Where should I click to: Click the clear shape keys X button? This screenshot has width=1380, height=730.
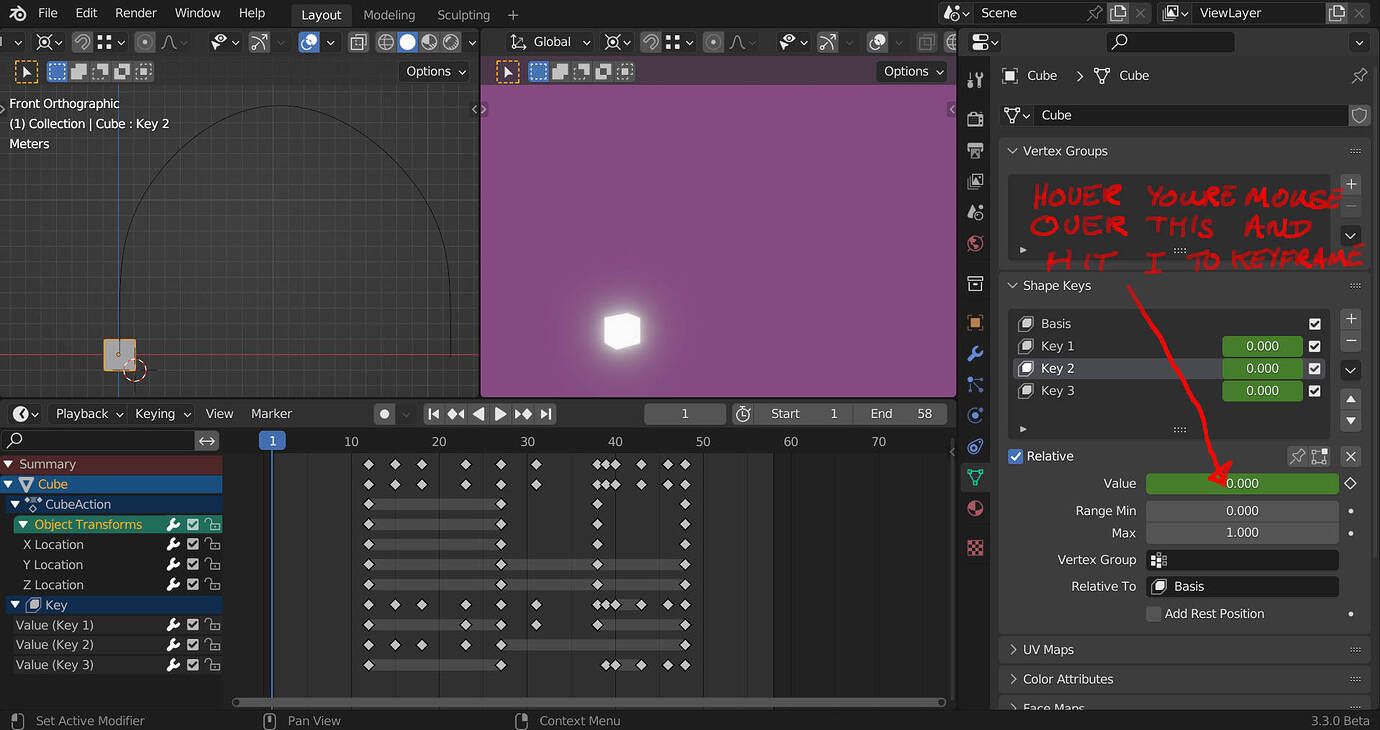click(1351, 456)
